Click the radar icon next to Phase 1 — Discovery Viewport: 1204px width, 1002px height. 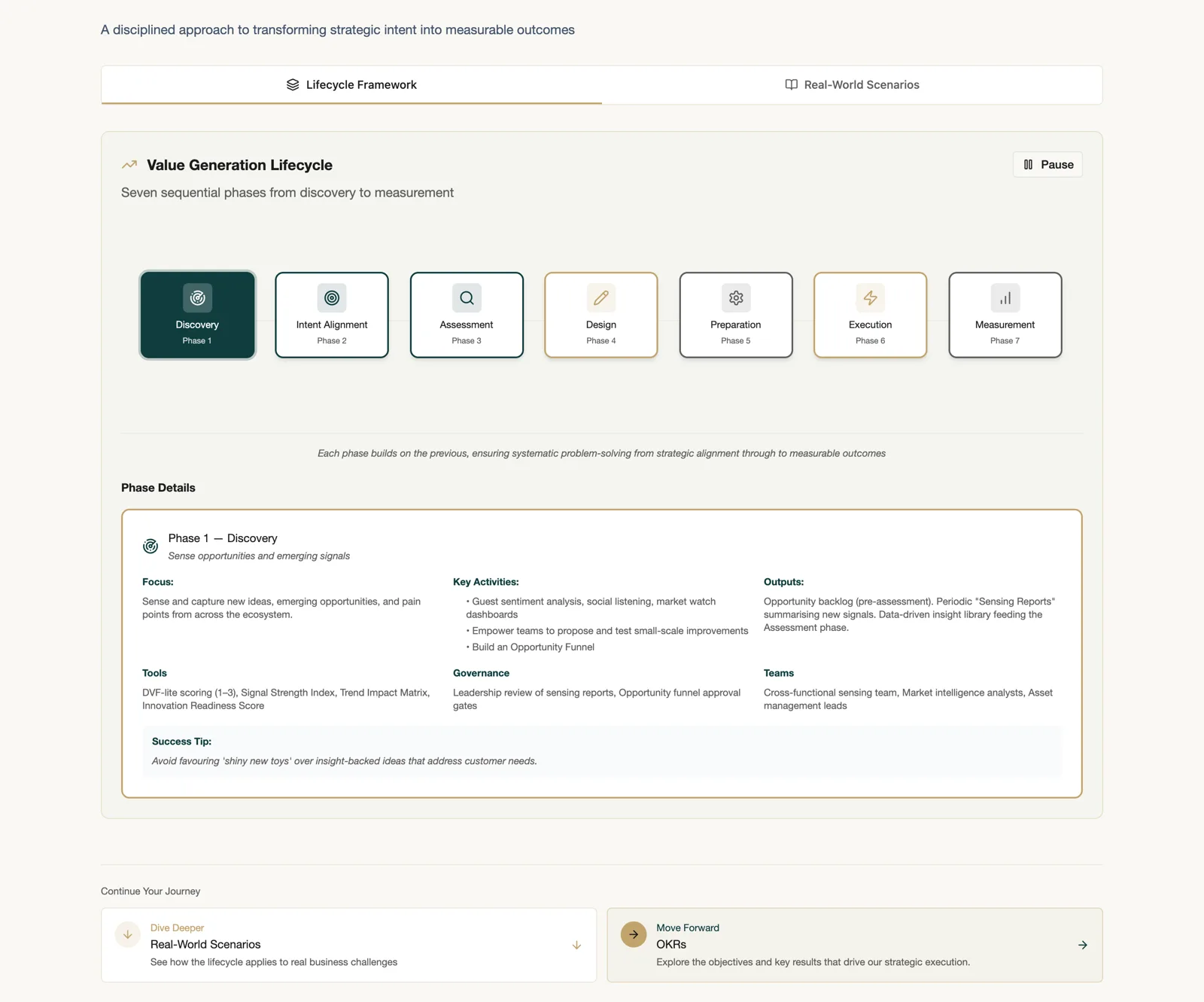tap(150, 547)
